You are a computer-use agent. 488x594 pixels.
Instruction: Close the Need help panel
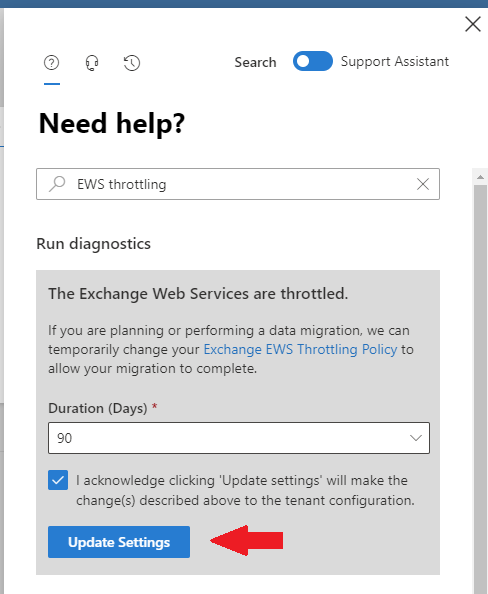pos(472,24)
